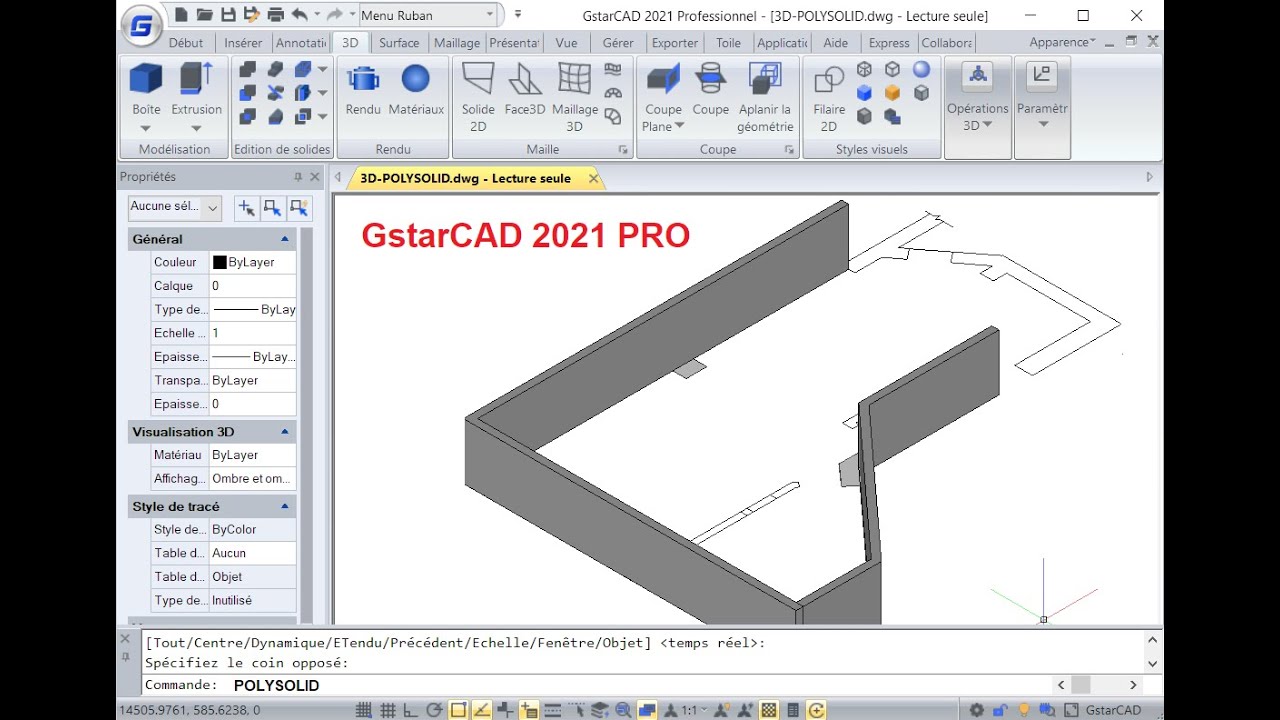Click the Maillage 3D icon
Image resolution: width=1280 pixels, height=720 pixels.
click(575, 80)
